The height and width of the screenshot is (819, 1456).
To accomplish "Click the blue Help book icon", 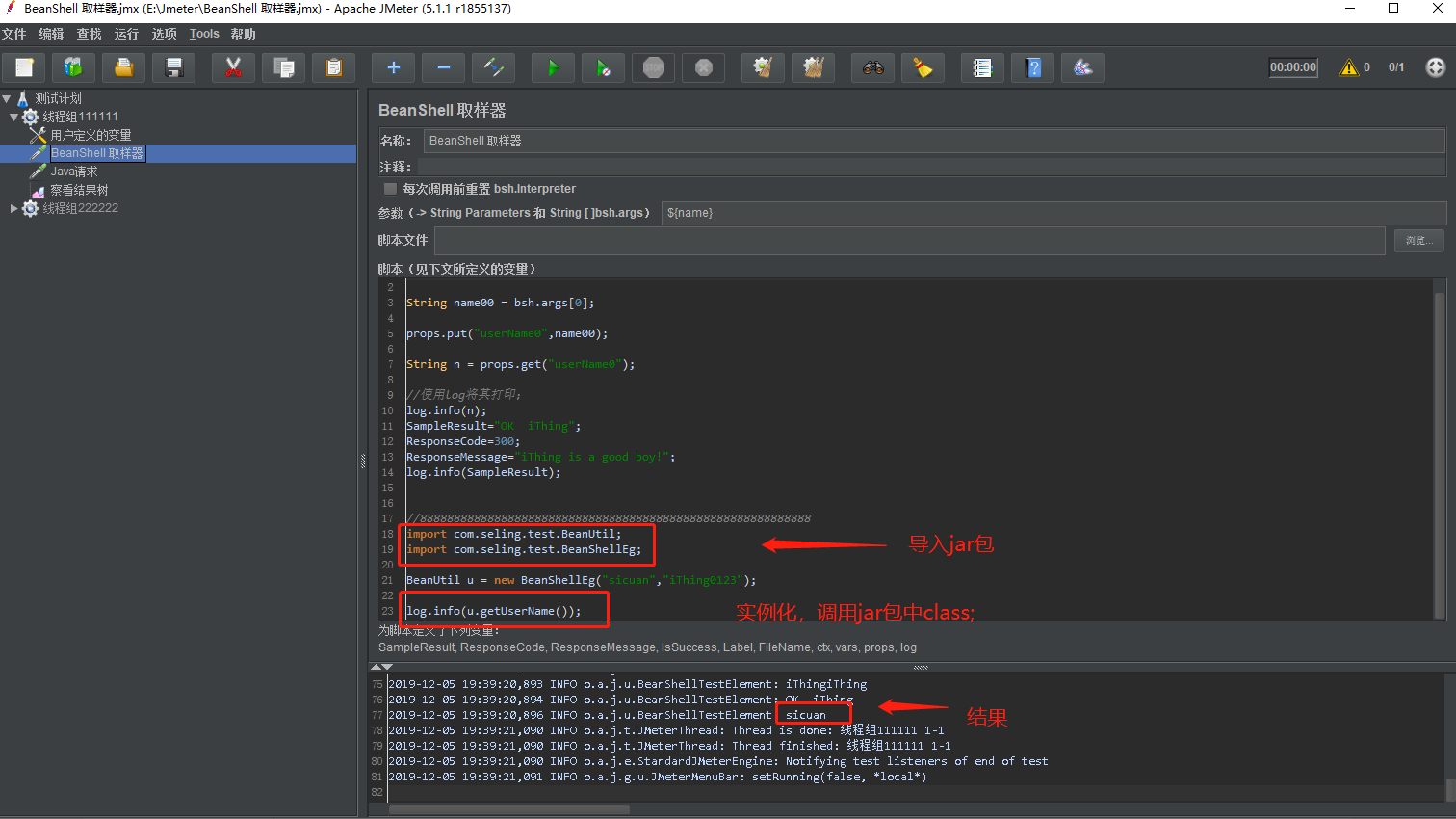I will [x=1032, y=67].
